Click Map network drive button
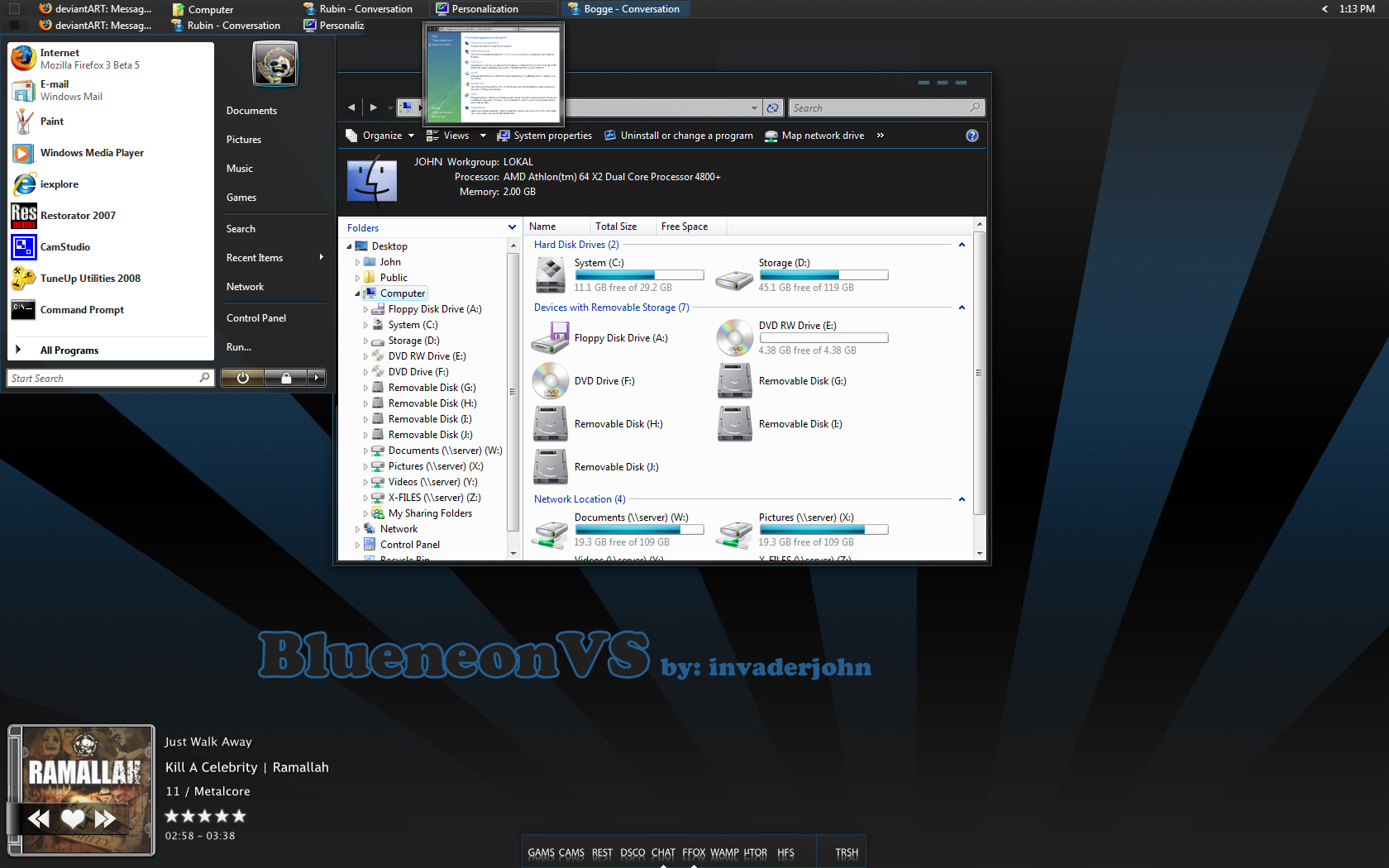This screenshot has height=868, width=1389. pos(814,136)
